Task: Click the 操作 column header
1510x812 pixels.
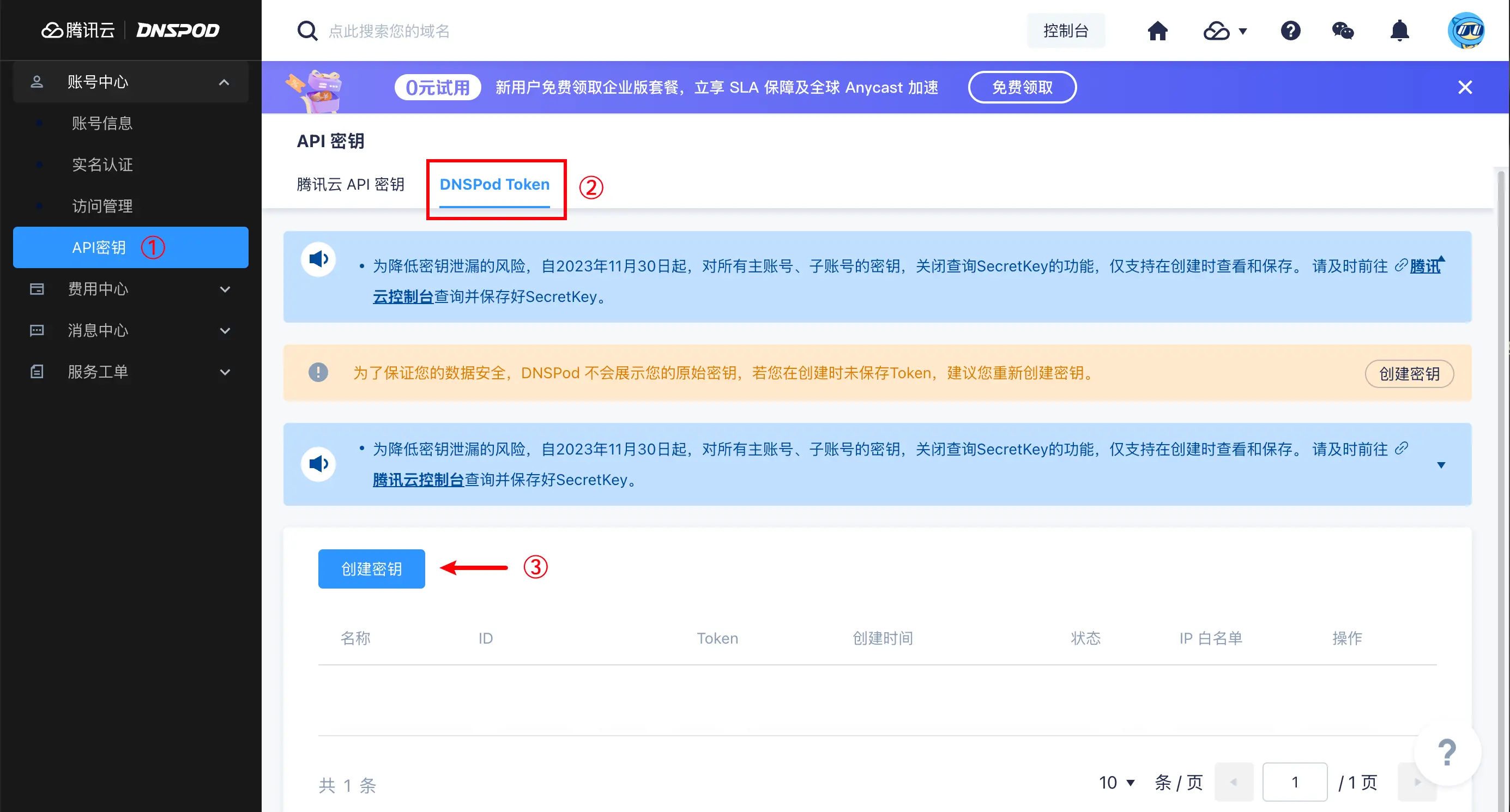Action: tap(1346, 638)
